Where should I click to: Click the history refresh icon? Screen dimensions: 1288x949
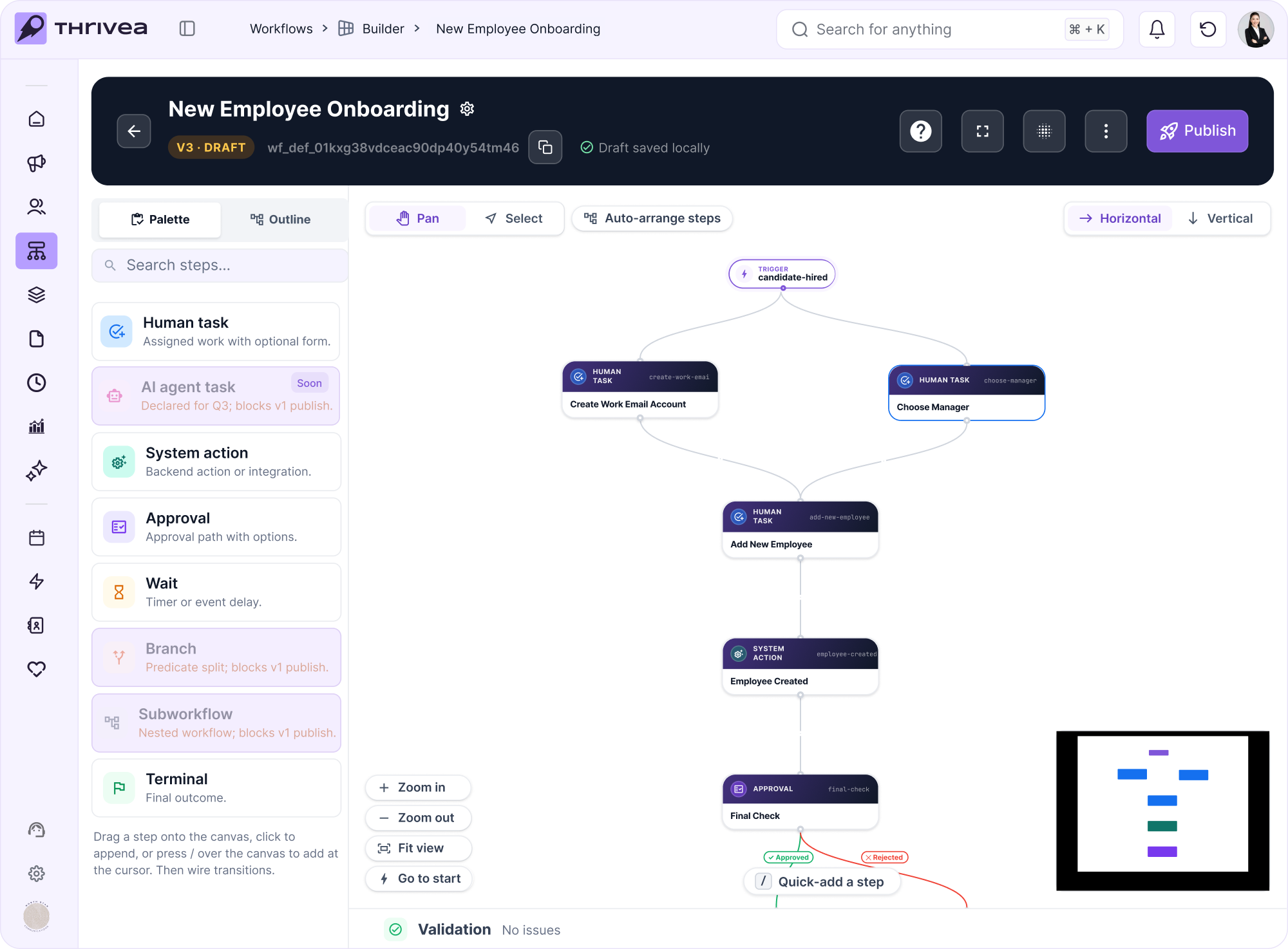tap(1208, 29)
